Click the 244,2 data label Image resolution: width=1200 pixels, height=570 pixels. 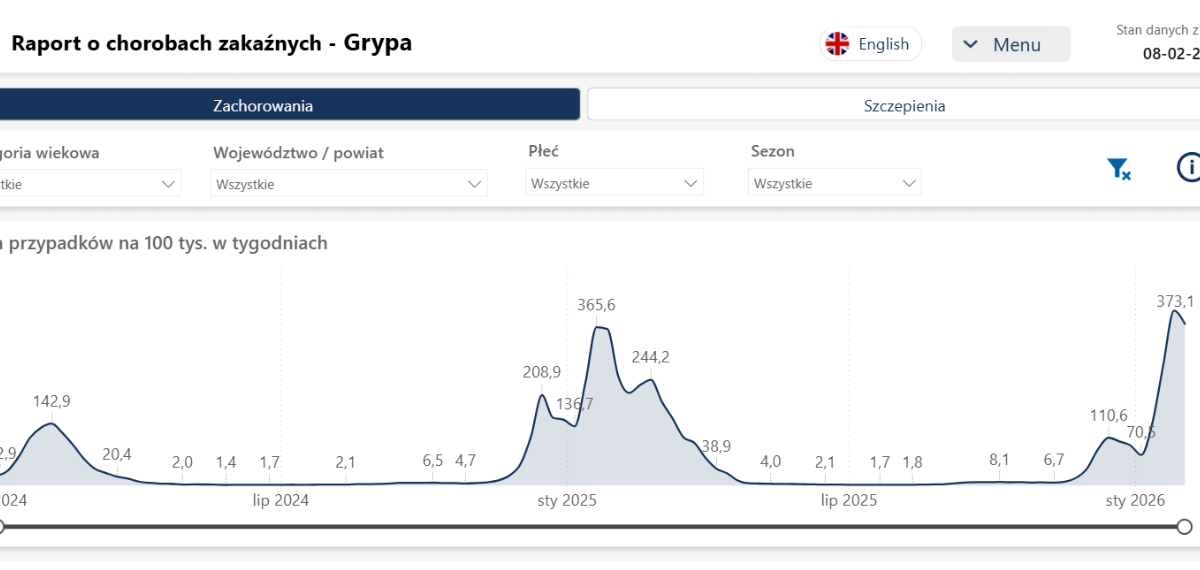click(651, 357)
